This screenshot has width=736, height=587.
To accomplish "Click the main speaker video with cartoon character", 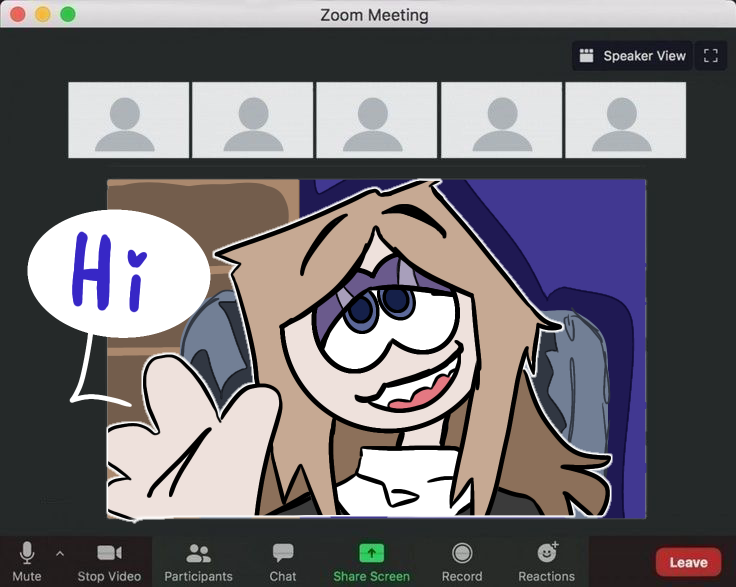I will [400, 350].
